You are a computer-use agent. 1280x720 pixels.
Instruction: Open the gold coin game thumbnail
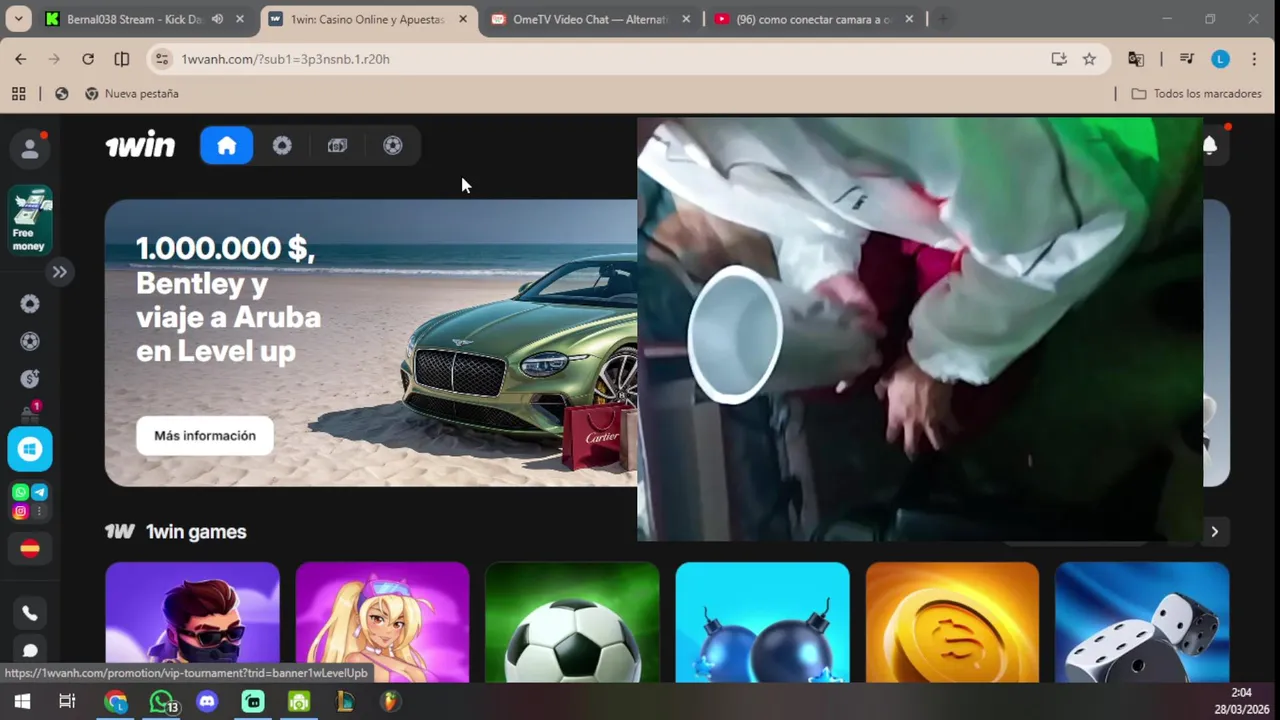(x=952, y=622)
